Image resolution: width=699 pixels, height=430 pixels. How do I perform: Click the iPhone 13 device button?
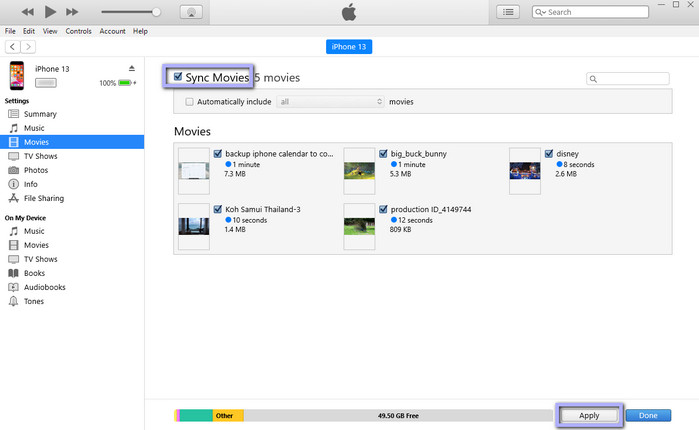point(349,47)
